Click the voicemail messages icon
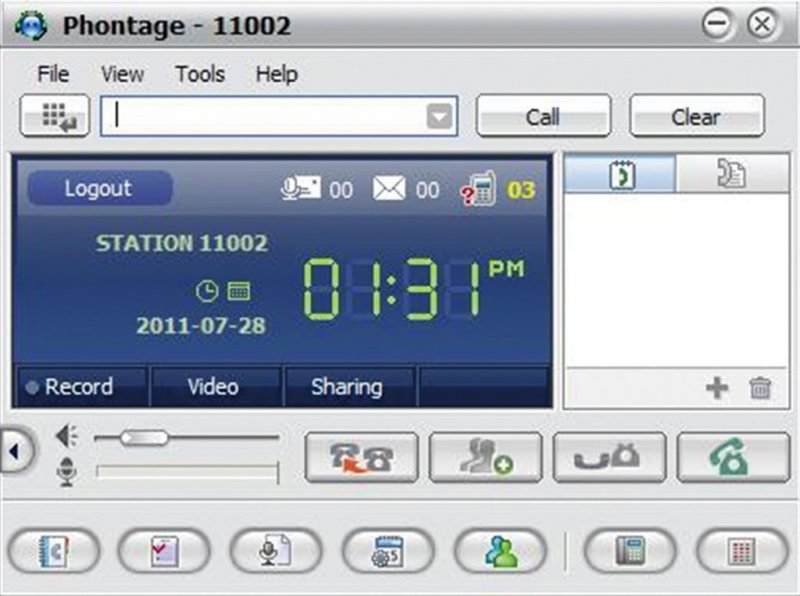Screen dimensions: 800x596 point(301,188)
